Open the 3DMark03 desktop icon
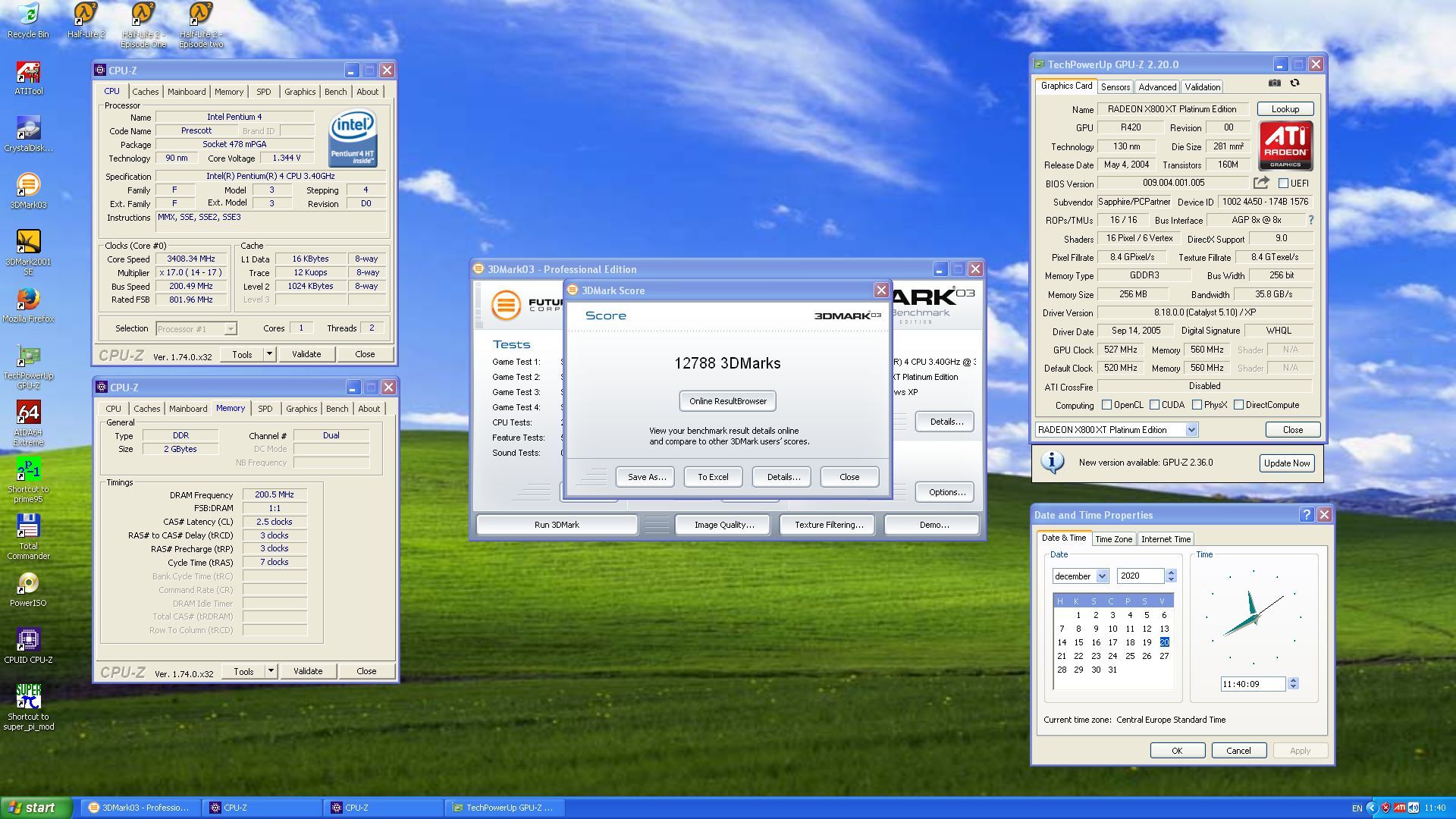The image size is (1456, 819). coord(28,191)
